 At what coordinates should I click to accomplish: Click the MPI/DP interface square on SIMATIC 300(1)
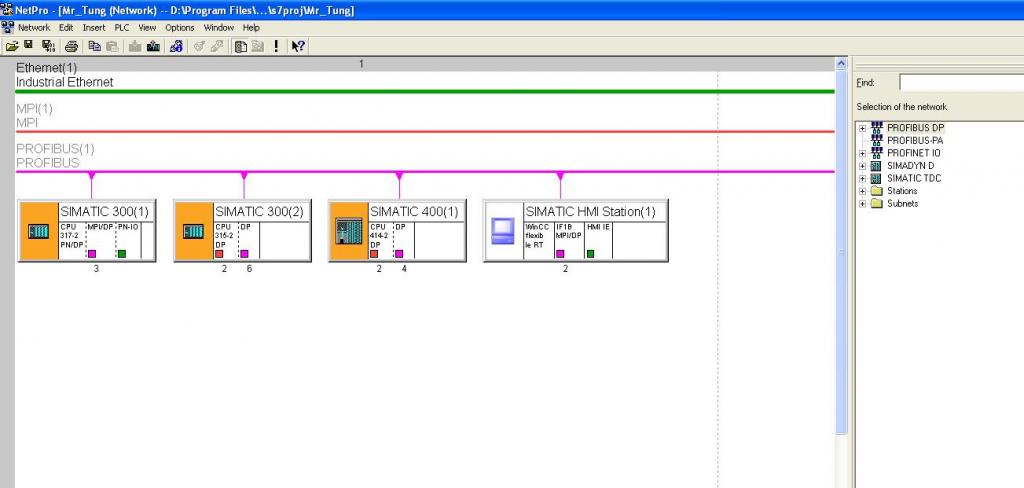click(92, 253)
